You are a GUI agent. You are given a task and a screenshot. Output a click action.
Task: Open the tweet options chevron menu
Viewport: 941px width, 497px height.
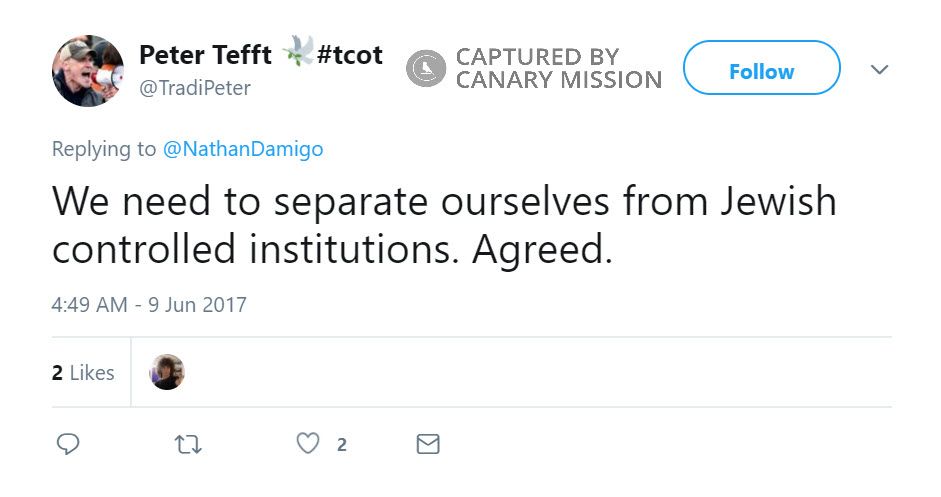pos(879,70)
